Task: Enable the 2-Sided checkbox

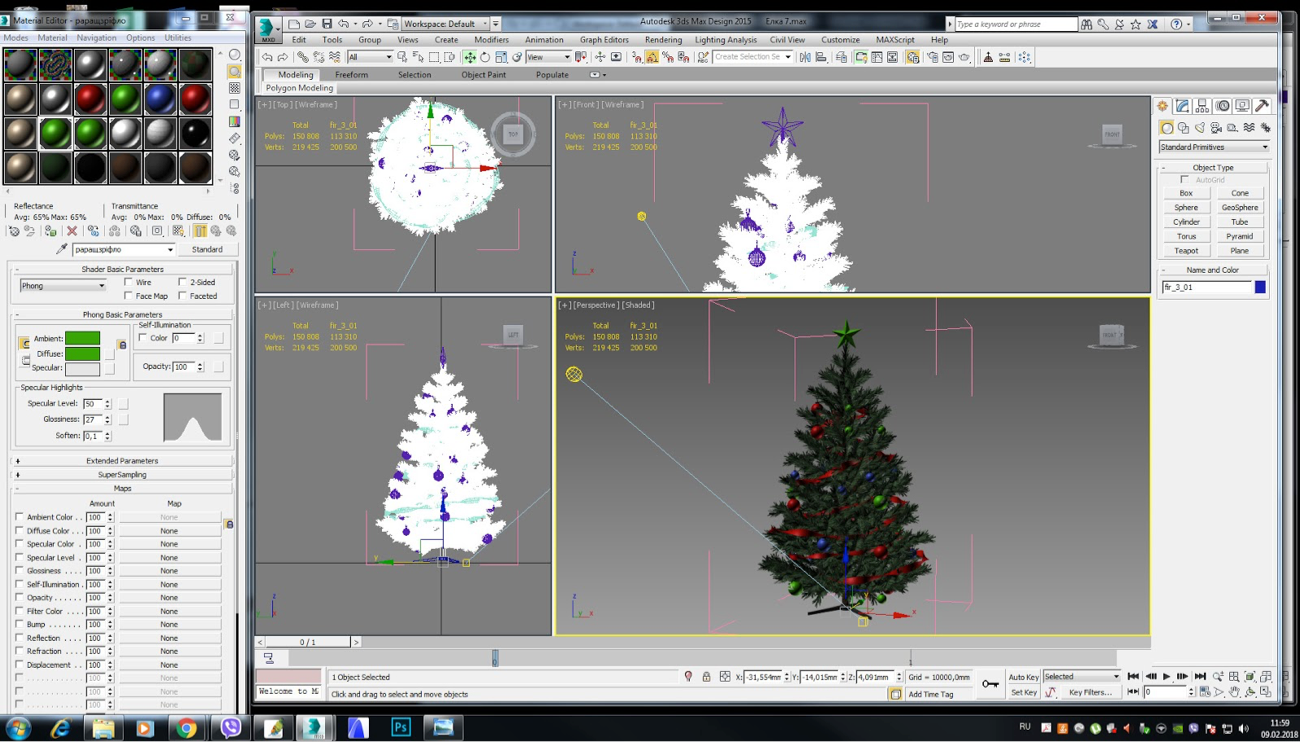Action: (183, 283)
